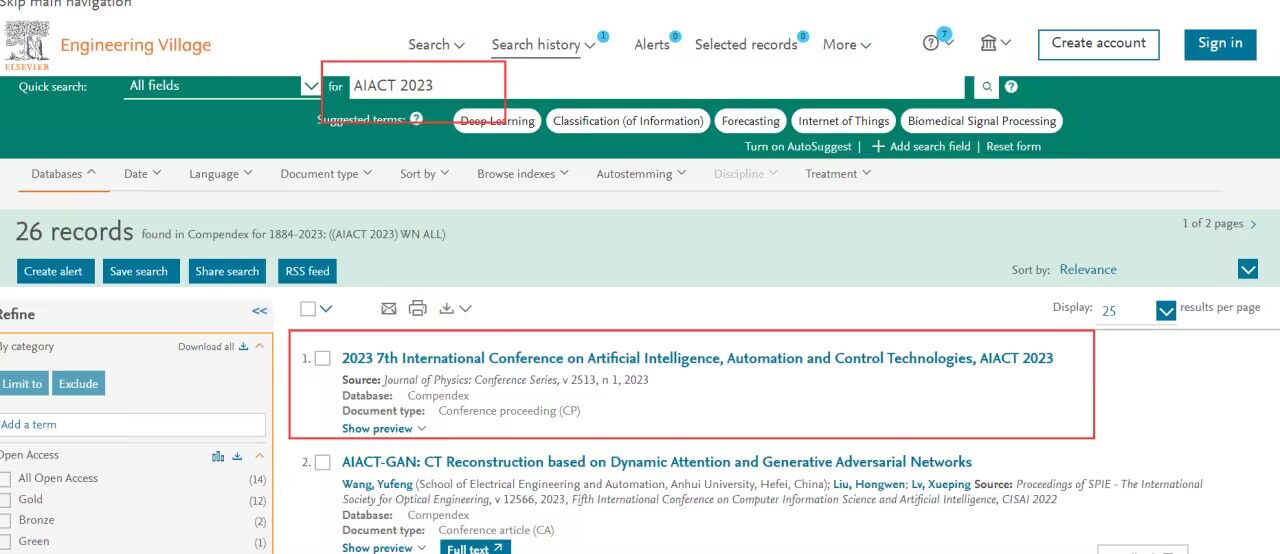This screenshot has width=1280, height=554.
Task: Click RSS feed button
Action: pos(307,271)
